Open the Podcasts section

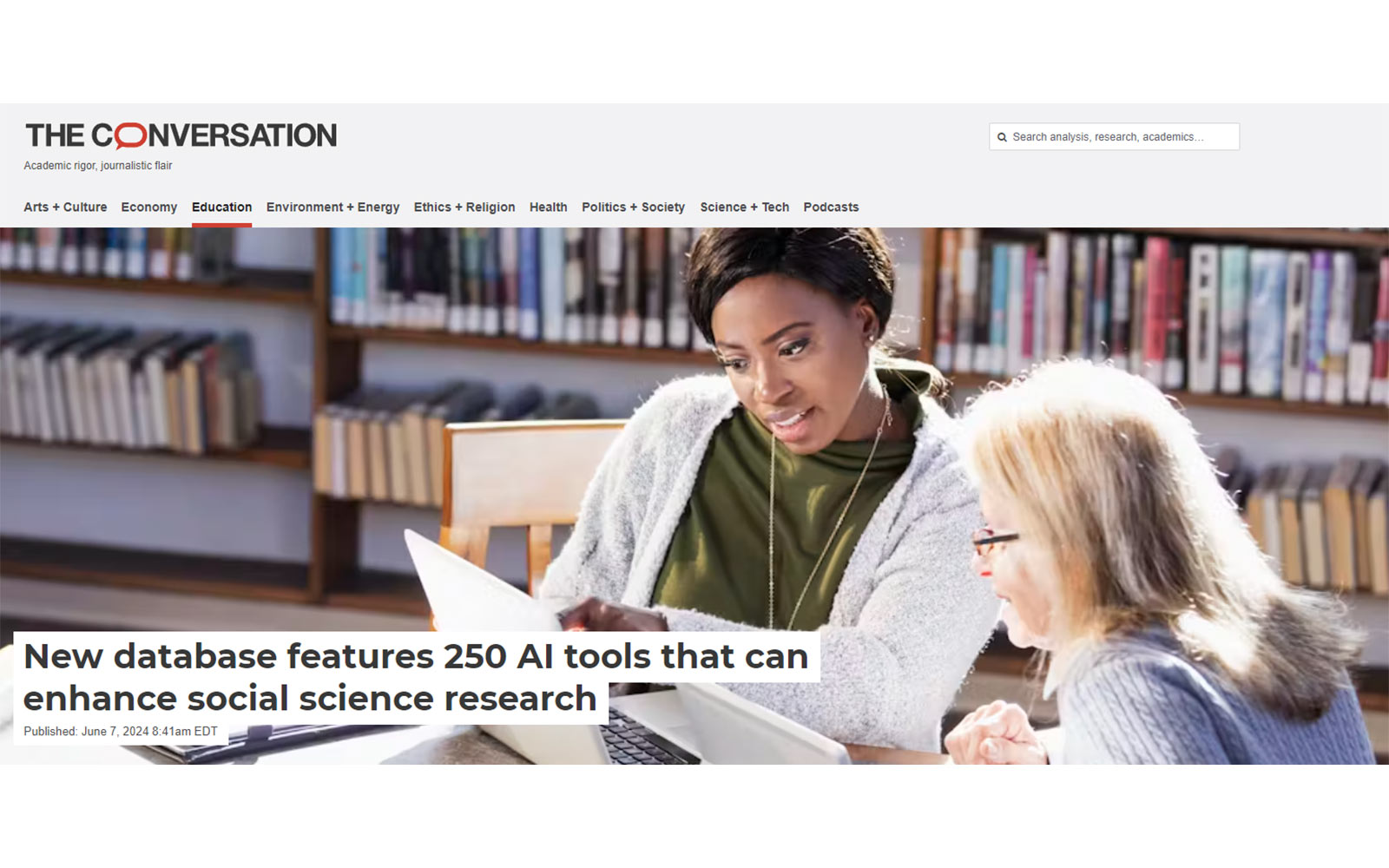[831, 207]
